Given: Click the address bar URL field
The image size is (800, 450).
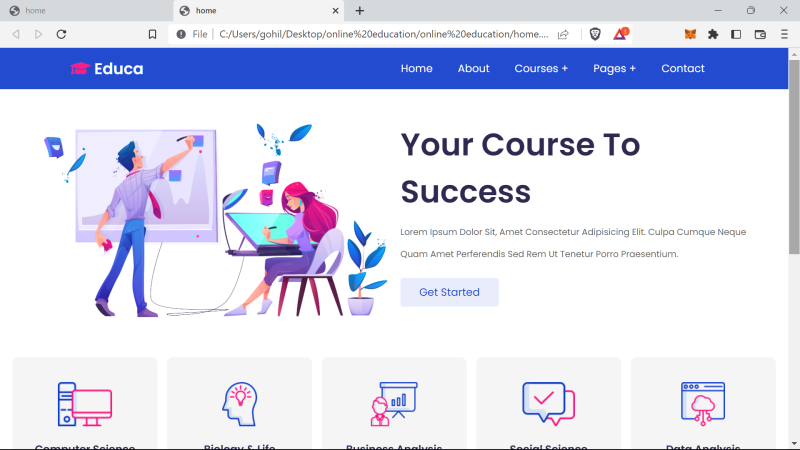Looking at the screenshot, I should coord(384,34).
